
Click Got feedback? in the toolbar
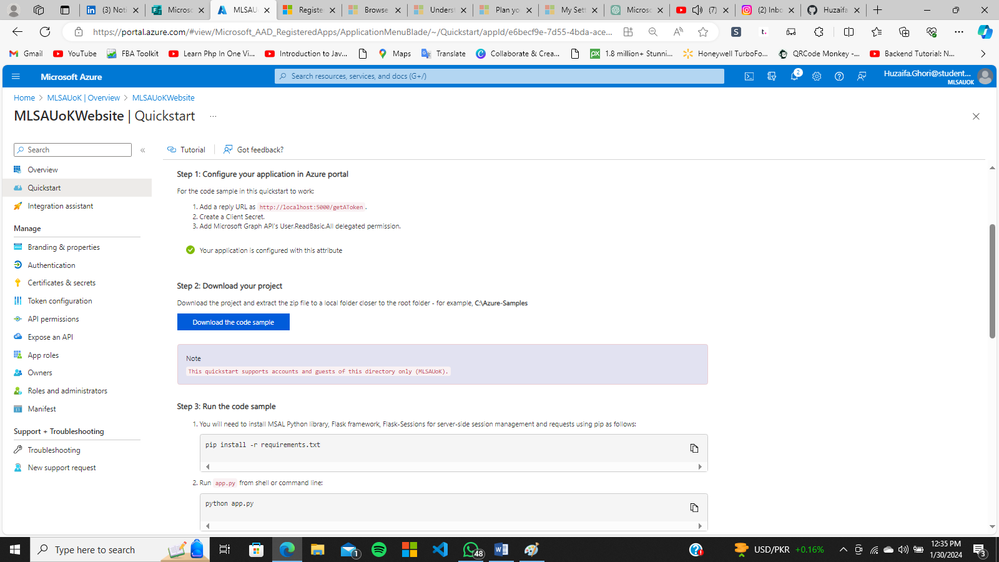click(254, 150)
